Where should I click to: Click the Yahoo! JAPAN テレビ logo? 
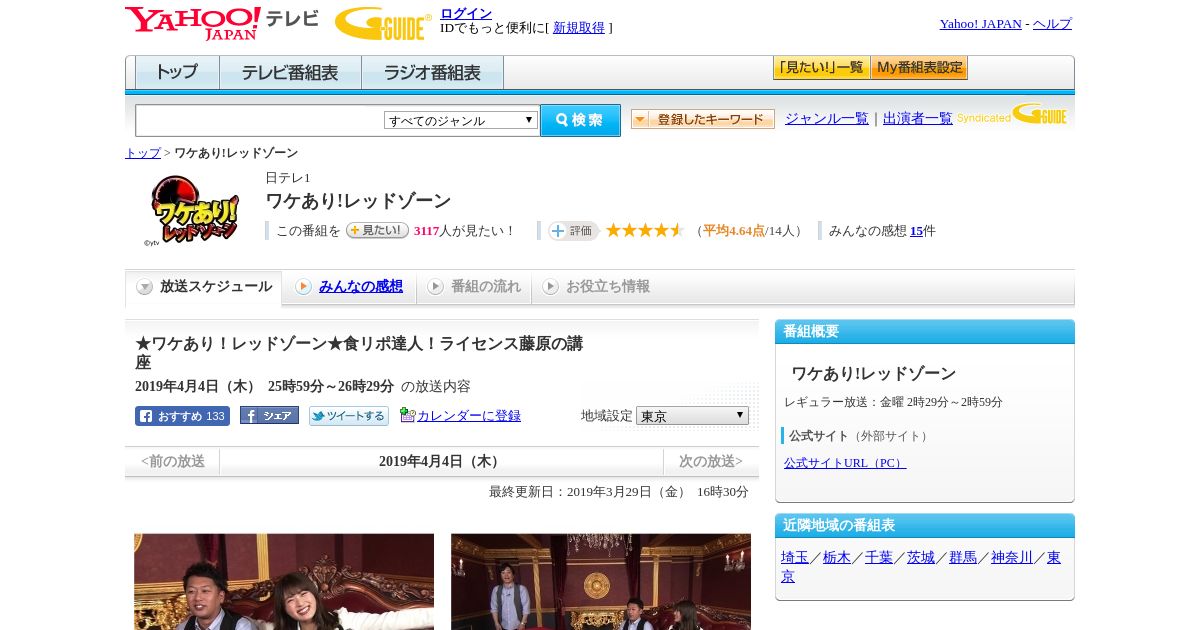click(222, 23)
